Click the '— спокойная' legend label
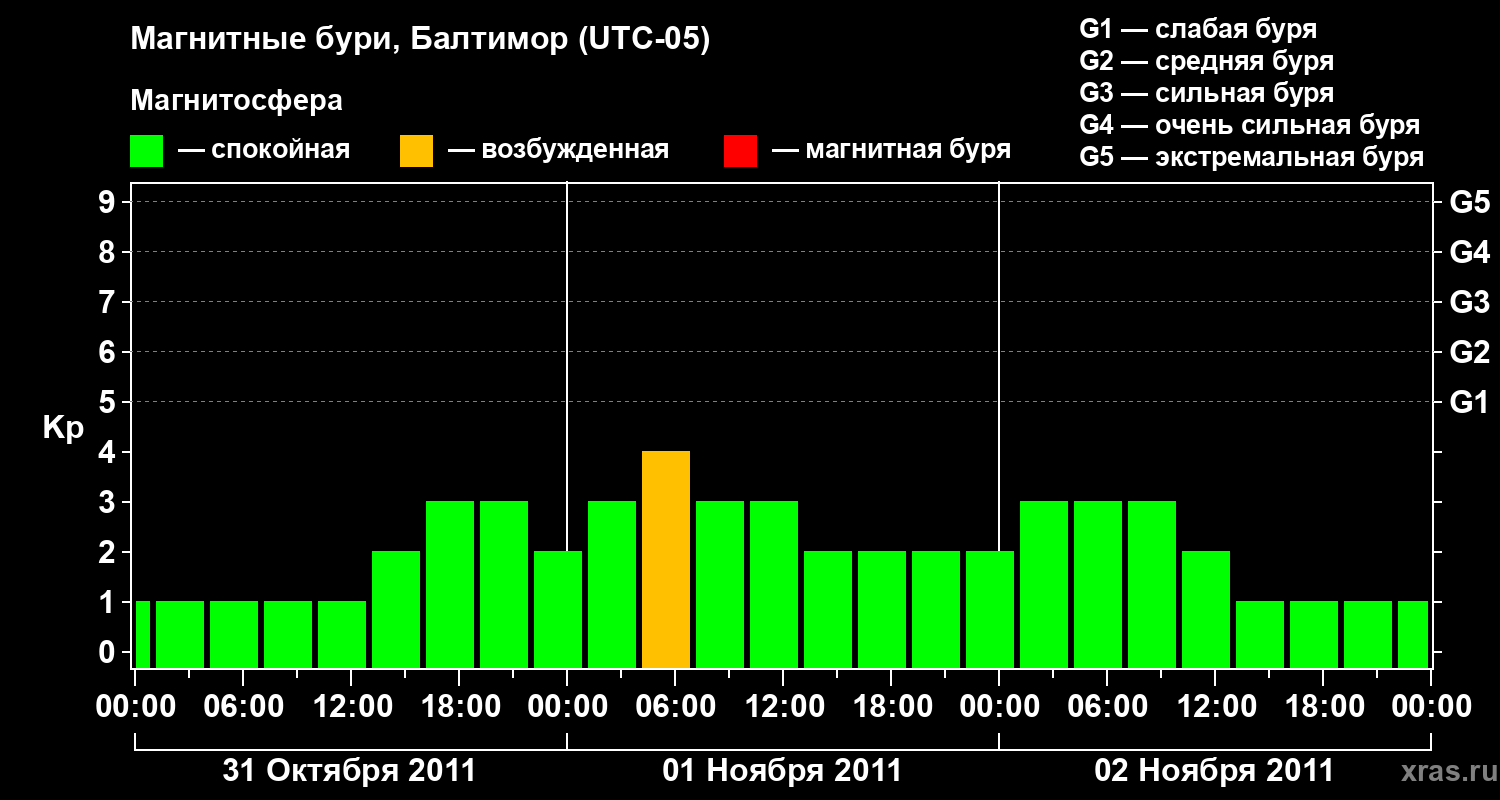 (x=263, y=151)
